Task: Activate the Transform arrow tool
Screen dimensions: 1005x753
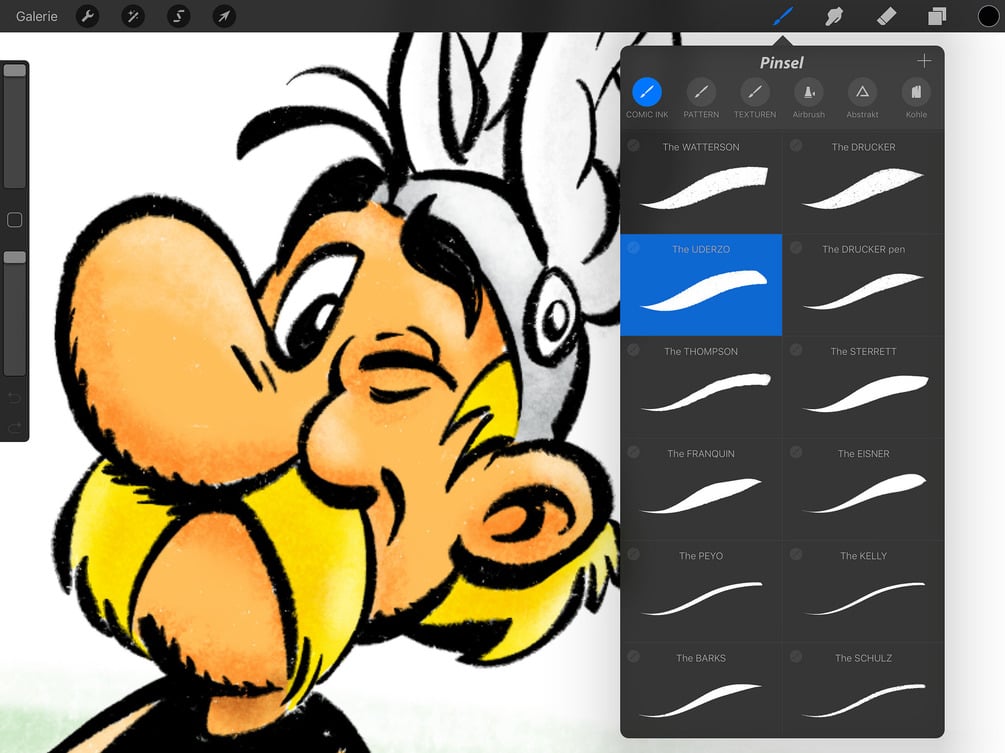Action: pos(224,16)
